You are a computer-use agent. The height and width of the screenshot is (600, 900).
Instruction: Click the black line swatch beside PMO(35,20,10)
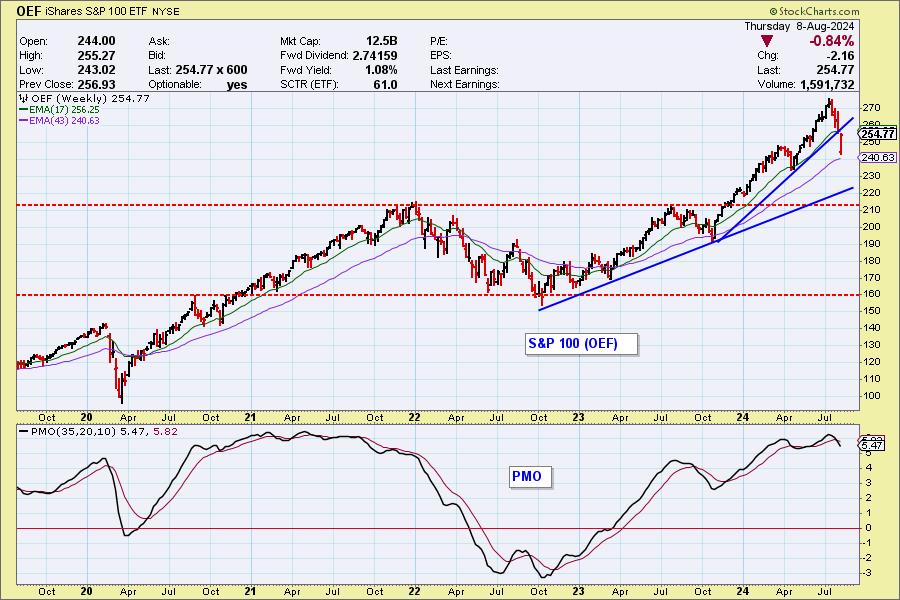point(24,432)
